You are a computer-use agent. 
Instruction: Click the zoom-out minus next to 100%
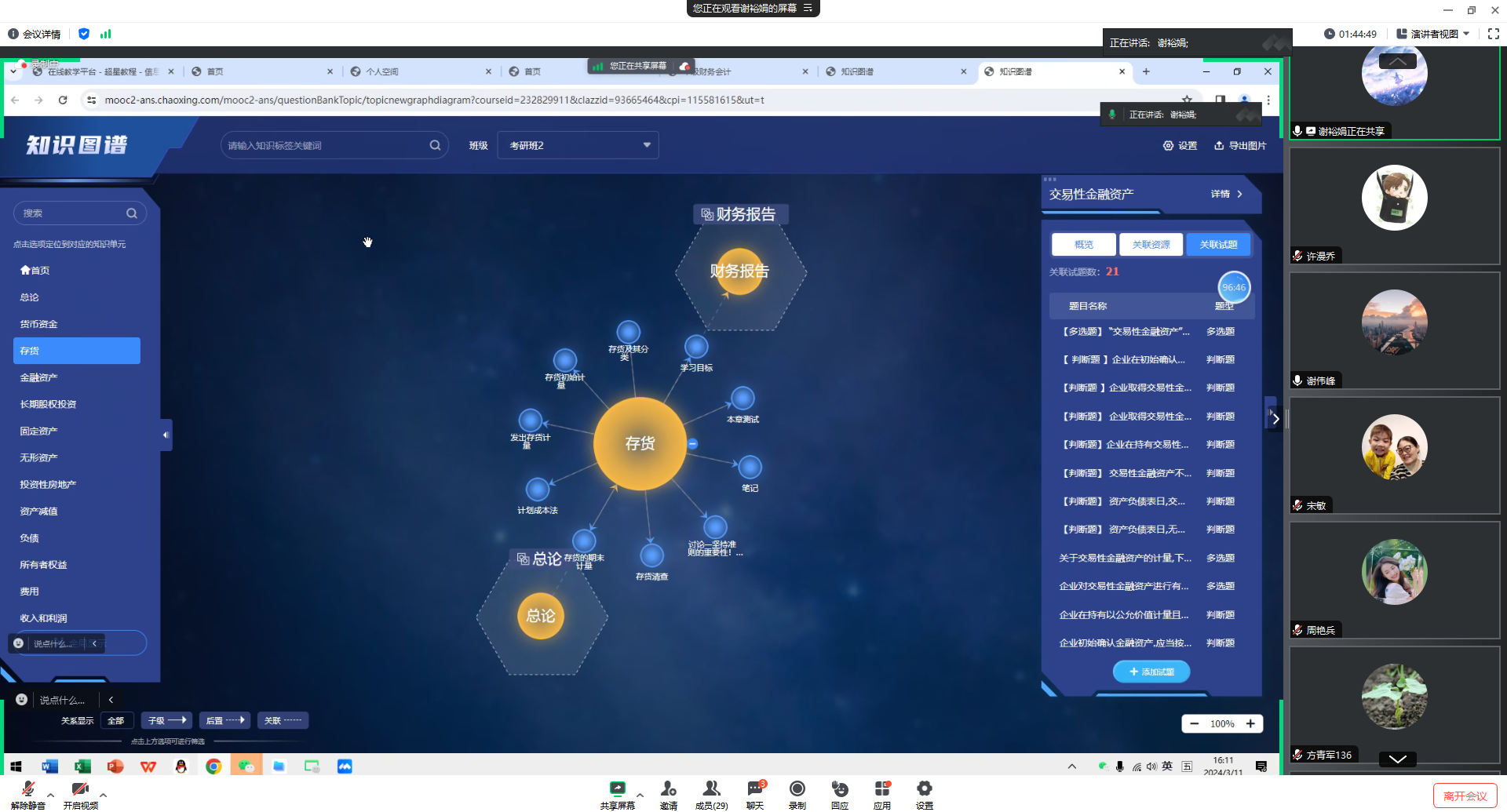pyautogui.click(x=1195, y=723)
